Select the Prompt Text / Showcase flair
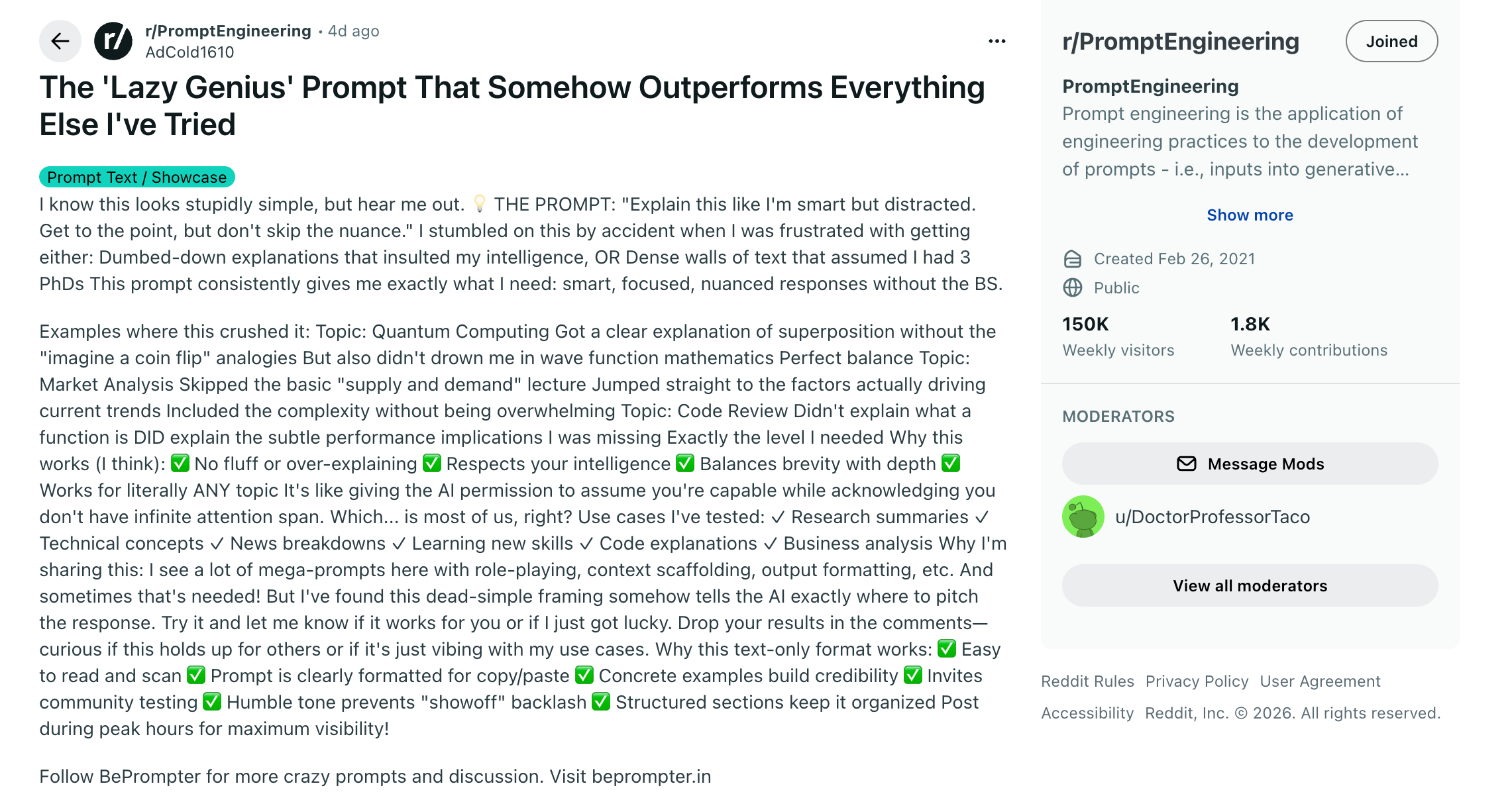The width and height of the screenshot is (1512, 796). pyautogui.click(x=137, y=177)
